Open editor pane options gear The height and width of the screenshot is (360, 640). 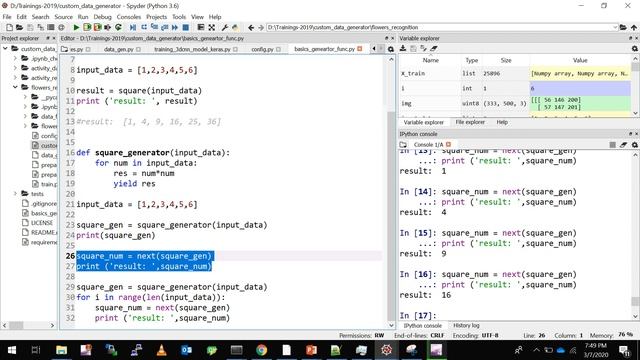click(x=391, y=49)
